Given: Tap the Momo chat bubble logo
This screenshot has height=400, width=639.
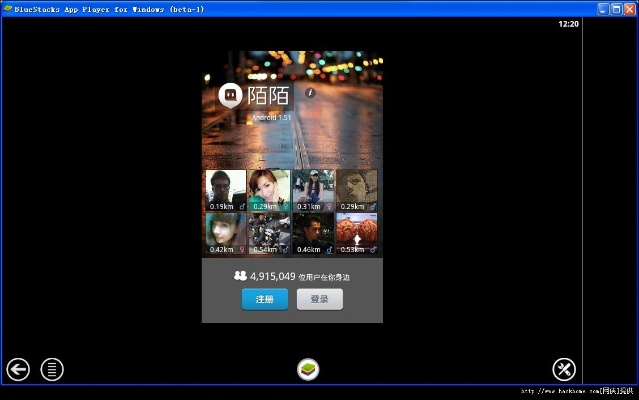Looking at the screenshot, I should click(231, 96).
